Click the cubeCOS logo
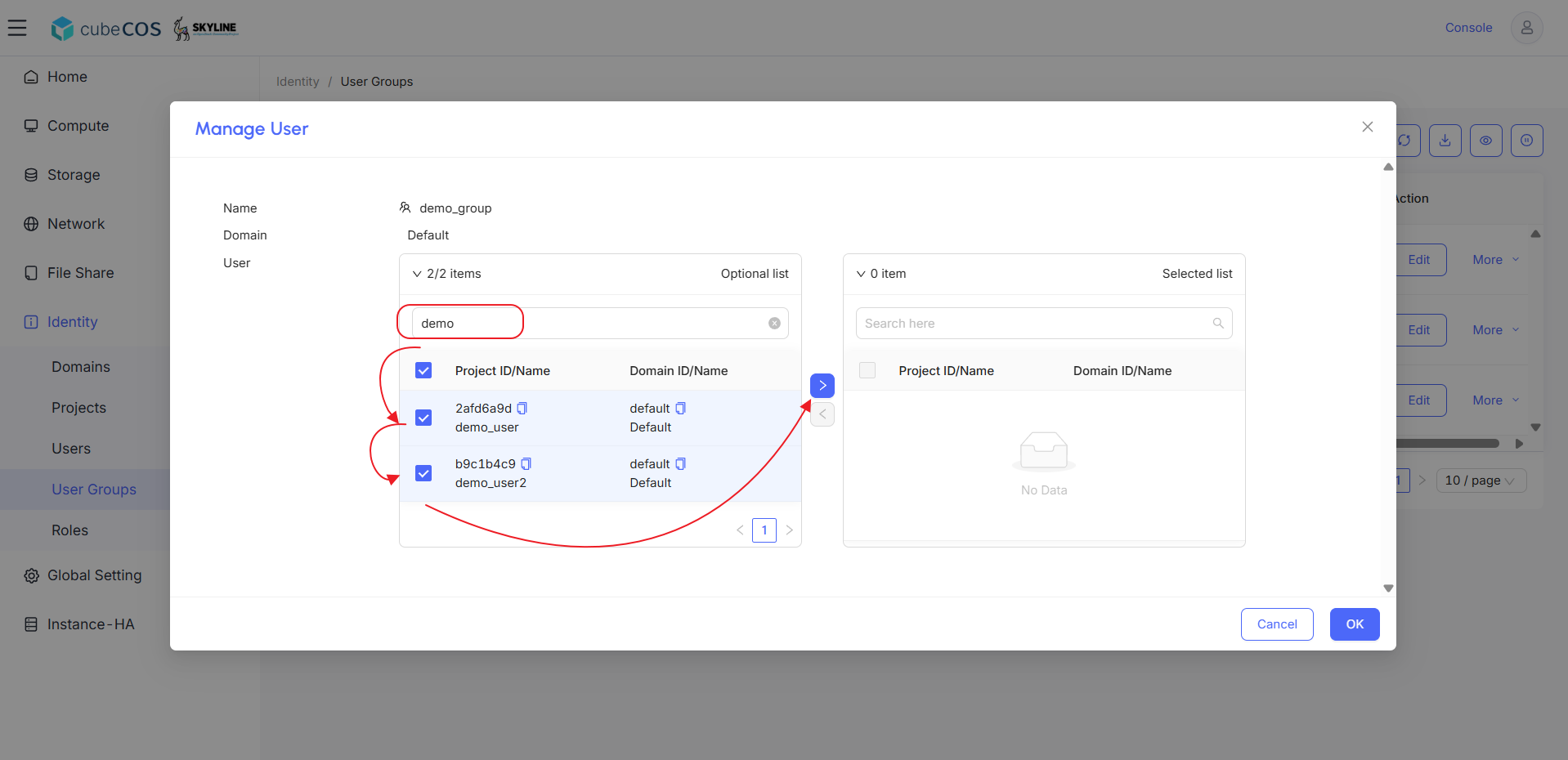Image resolution: width=1568 pixels, height=760 pixels. pos(106,29)
